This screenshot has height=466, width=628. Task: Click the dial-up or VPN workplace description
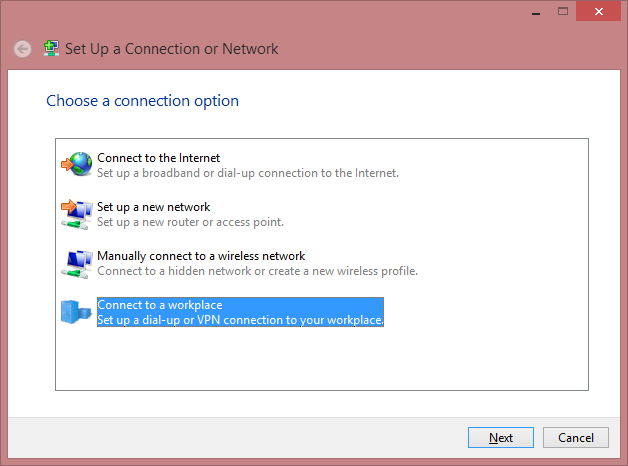pos(240,320)
